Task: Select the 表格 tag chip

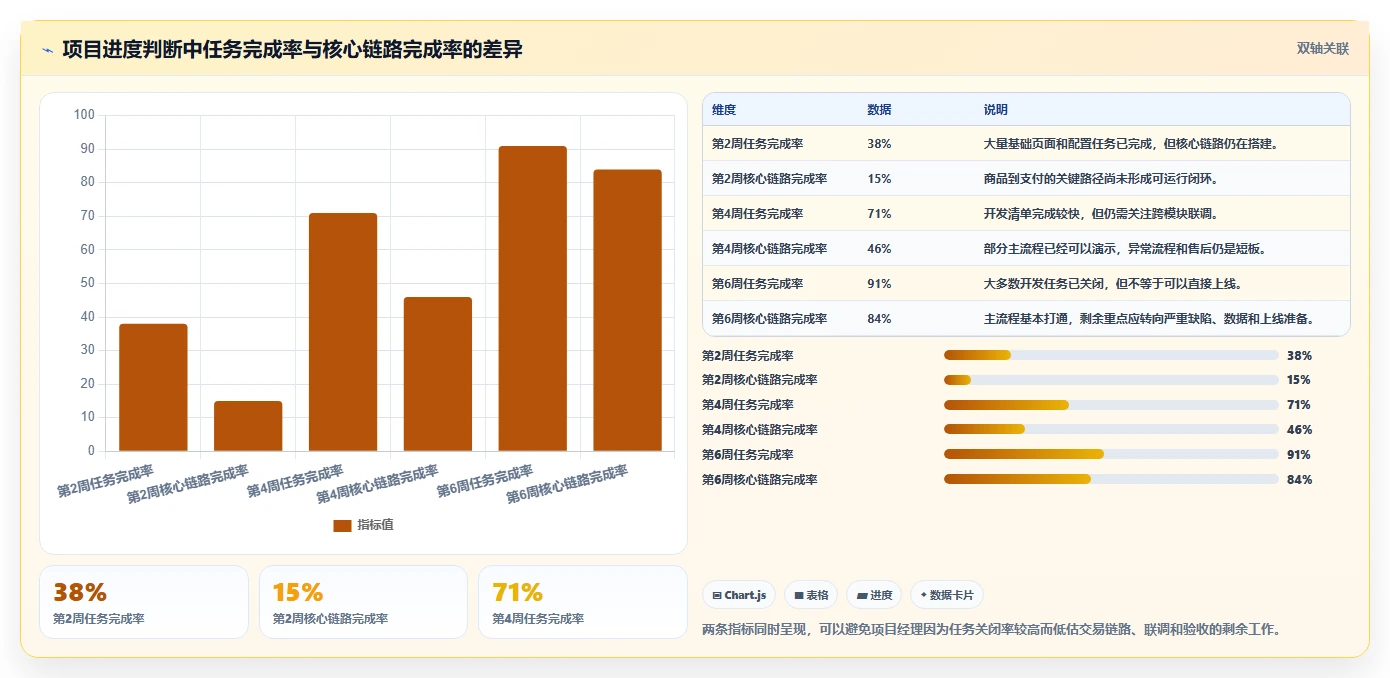Action: (811, 595)
